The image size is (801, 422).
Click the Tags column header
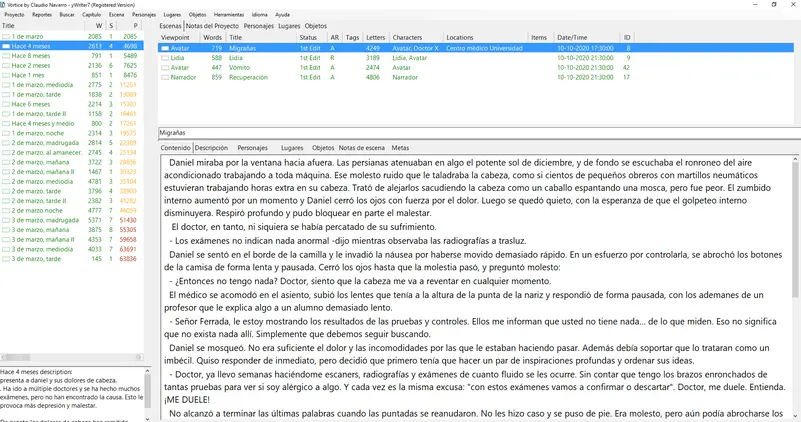352,38
